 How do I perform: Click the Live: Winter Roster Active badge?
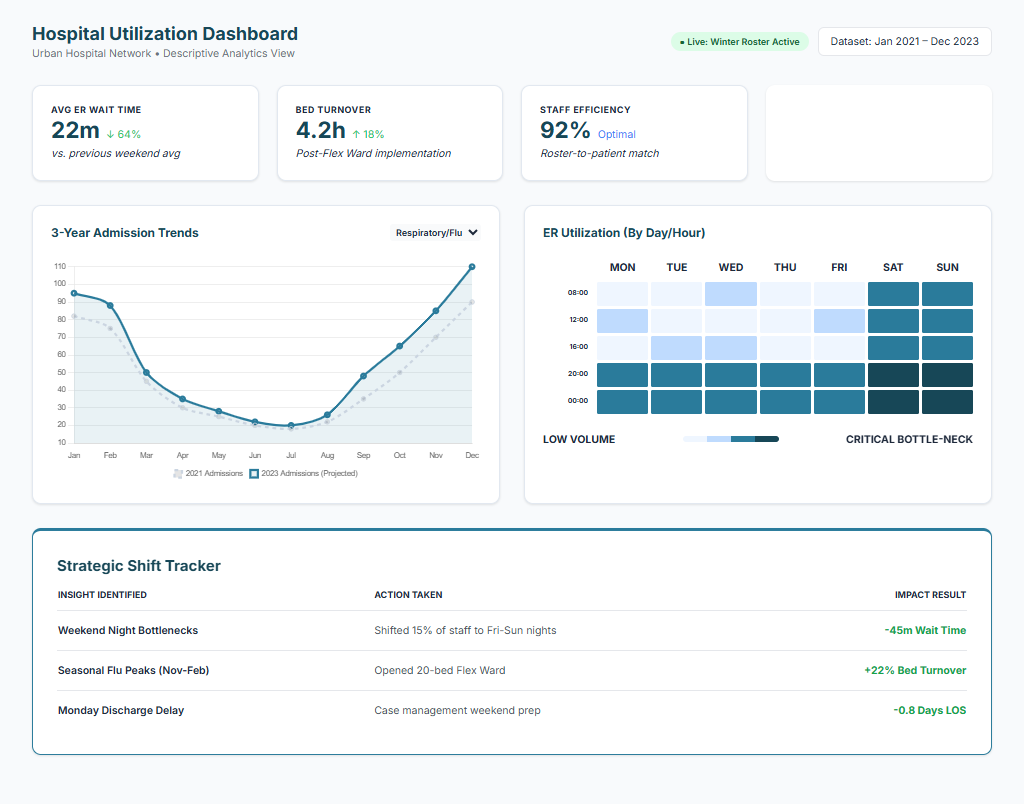(x=739, y=42)
